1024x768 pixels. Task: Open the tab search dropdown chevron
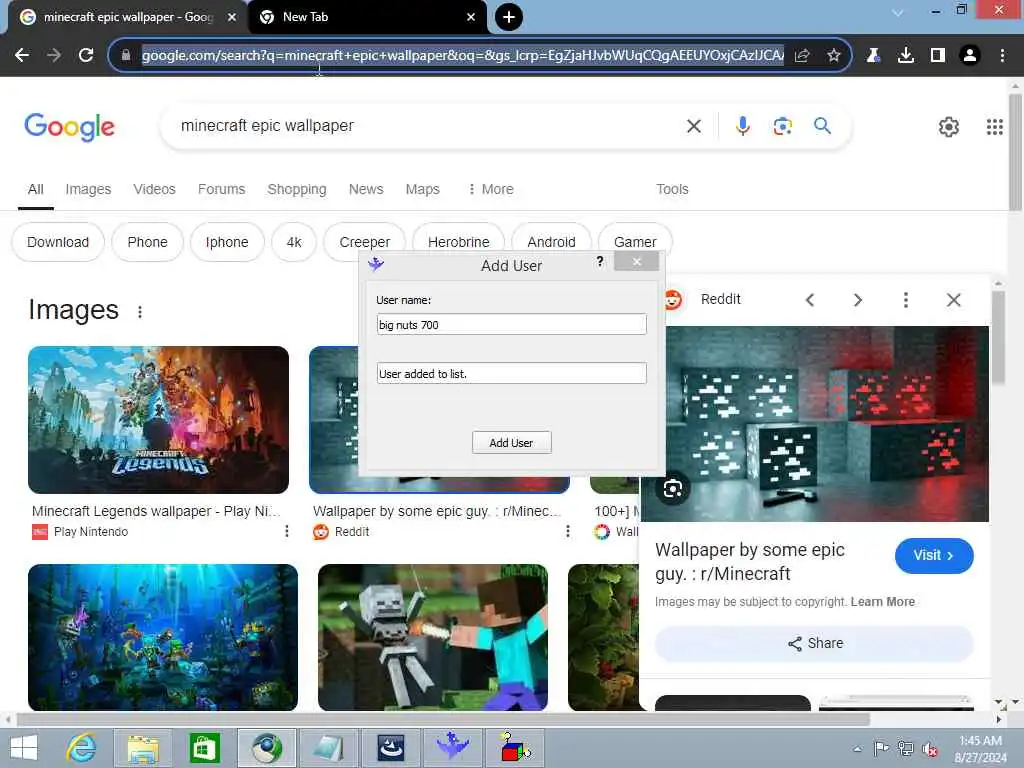coord(898,12)
